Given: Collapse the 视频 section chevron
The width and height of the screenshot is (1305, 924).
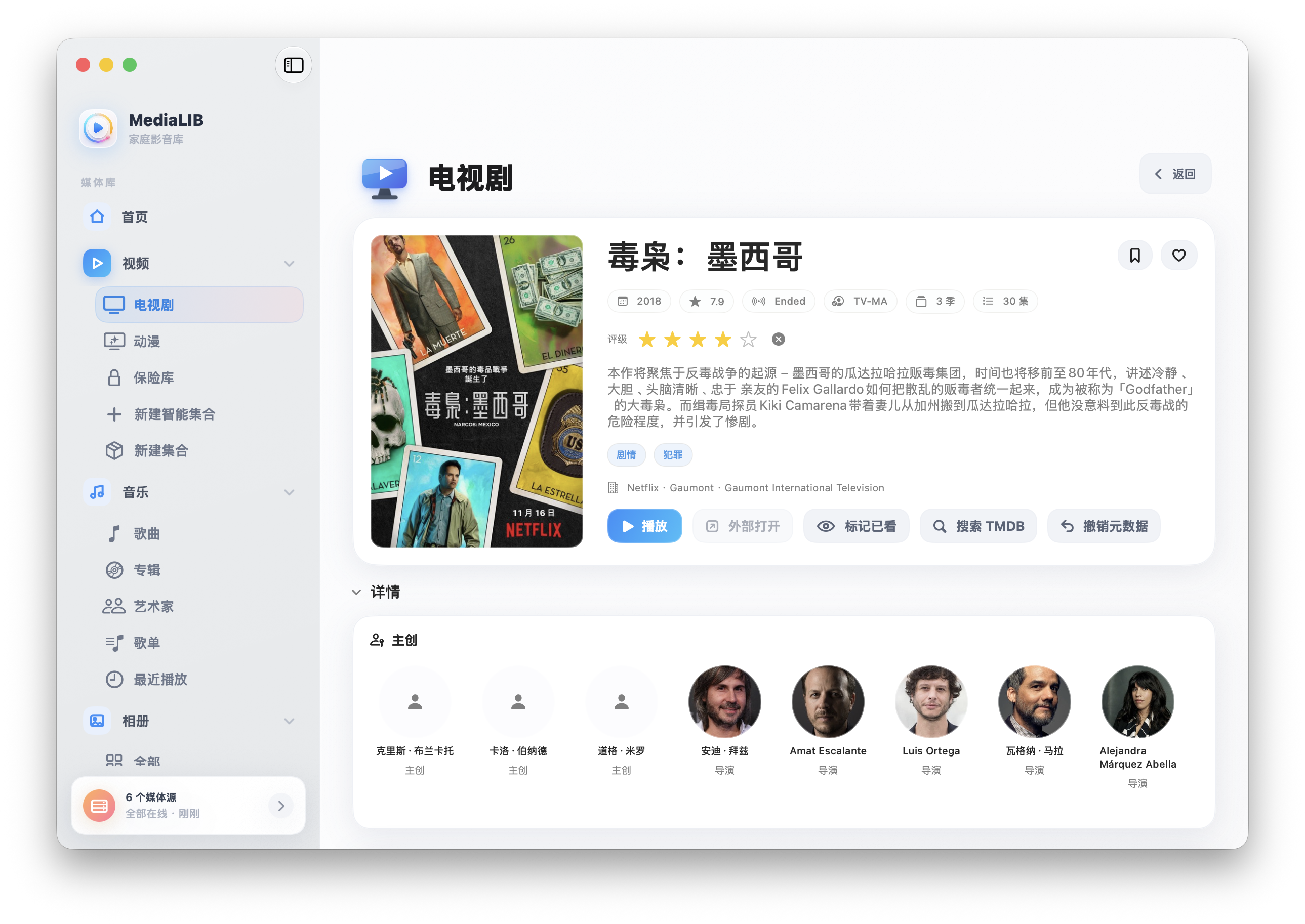Looking at the screenshot, I should [289, 264].
